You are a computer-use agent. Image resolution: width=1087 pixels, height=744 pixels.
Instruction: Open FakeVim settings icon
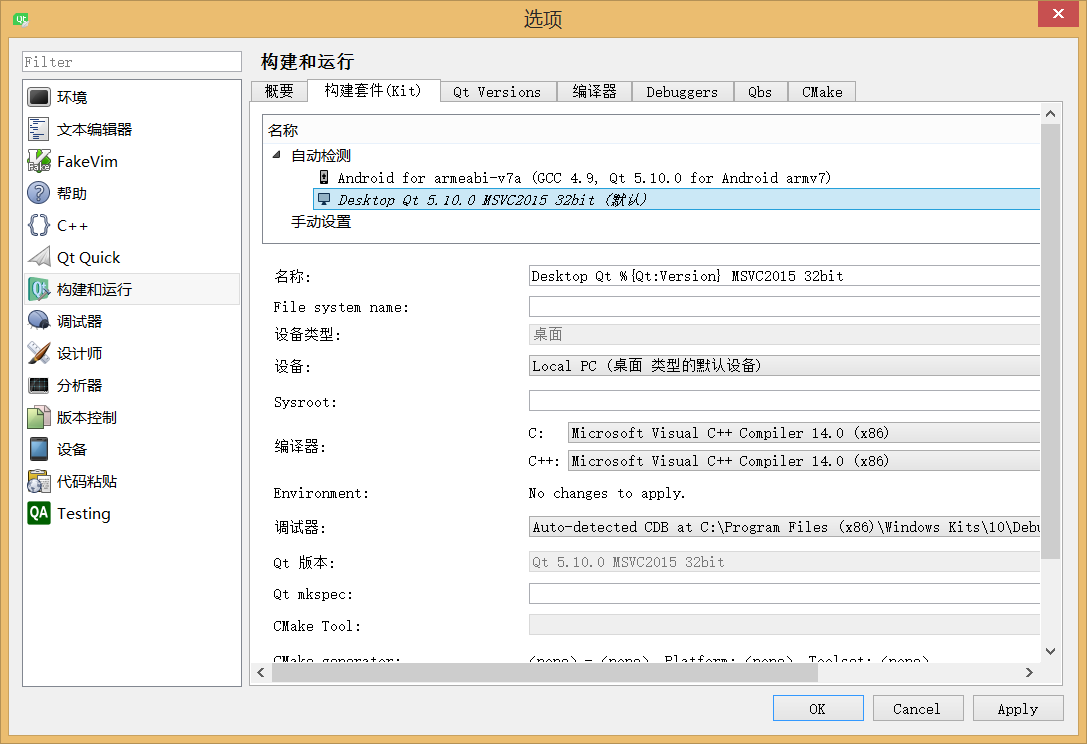[39, 161]
